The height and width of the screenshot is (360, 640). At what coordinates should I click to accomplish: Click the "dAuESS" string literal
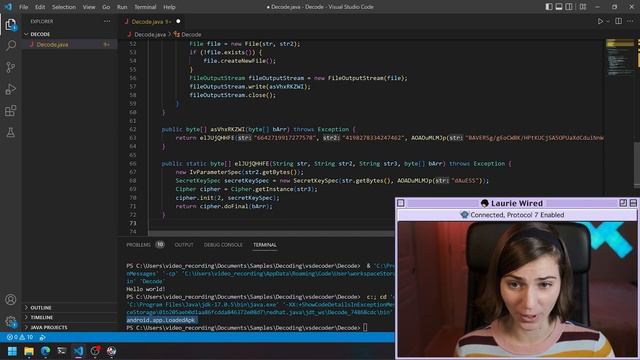pyautogui.click(x=465, y=180)
